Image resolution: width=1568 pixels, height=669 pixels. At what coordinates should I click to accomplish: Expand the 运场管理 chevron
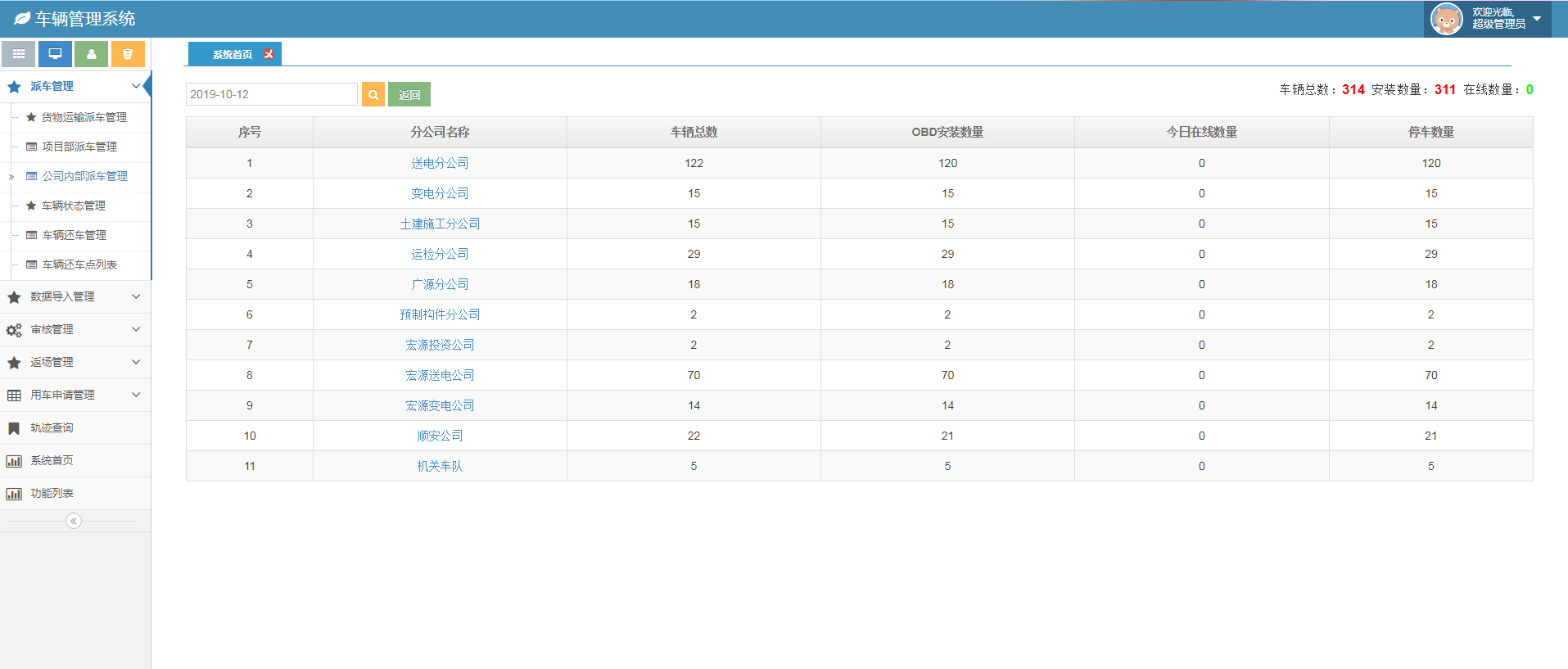click(136, 362)
